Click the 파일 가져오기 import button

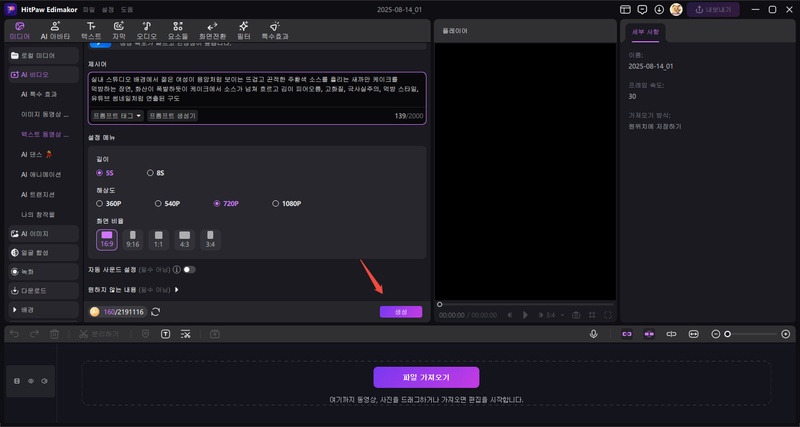[426, 378]
